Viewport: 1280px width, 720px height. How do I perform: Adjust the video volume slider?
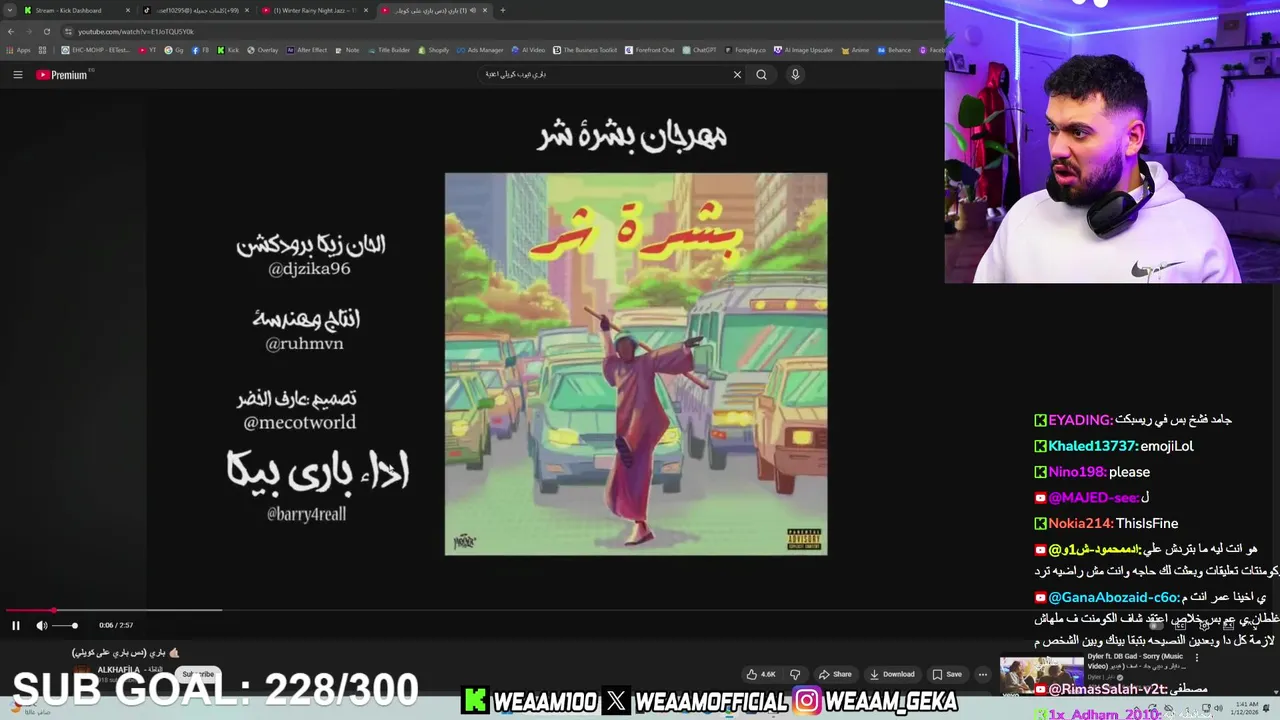point(65,625)
